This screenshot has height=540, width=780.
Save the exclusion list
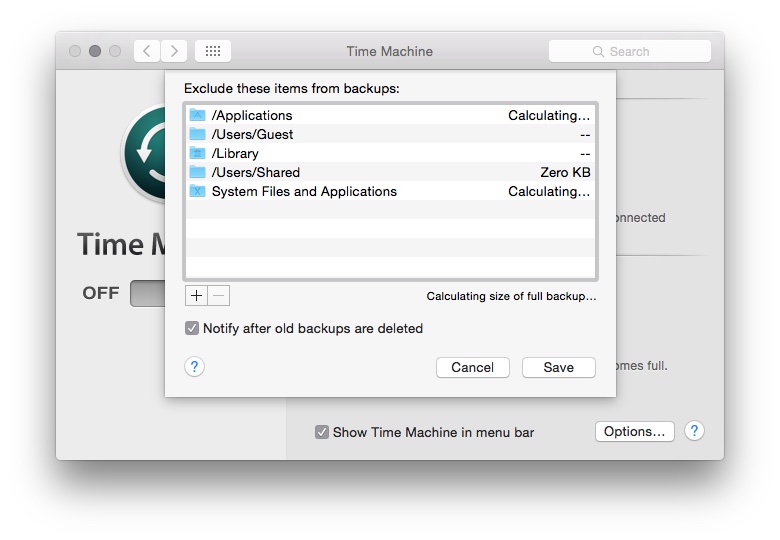tap(559, 367)
